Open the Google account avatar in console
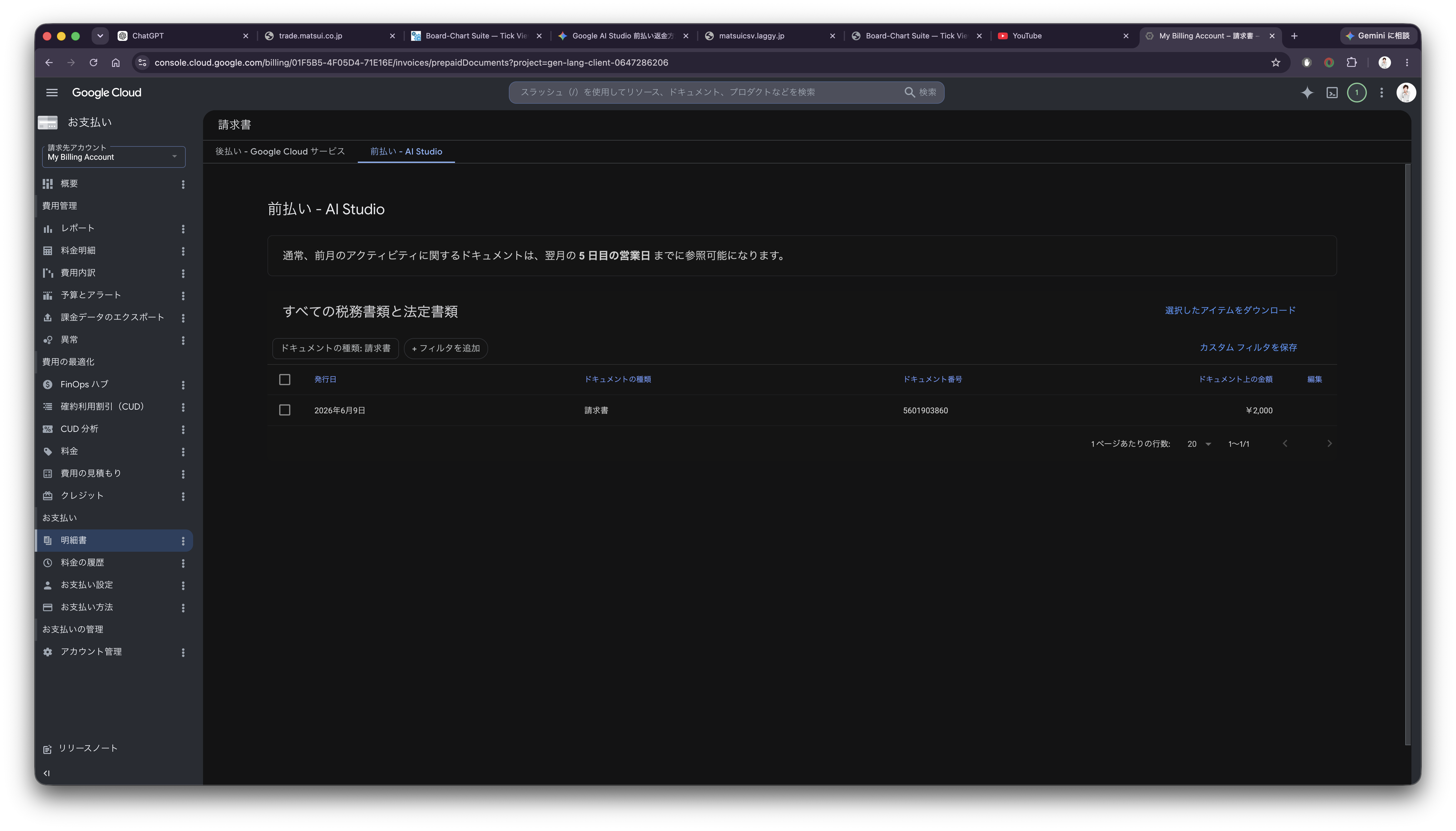 coord(1406,93)
